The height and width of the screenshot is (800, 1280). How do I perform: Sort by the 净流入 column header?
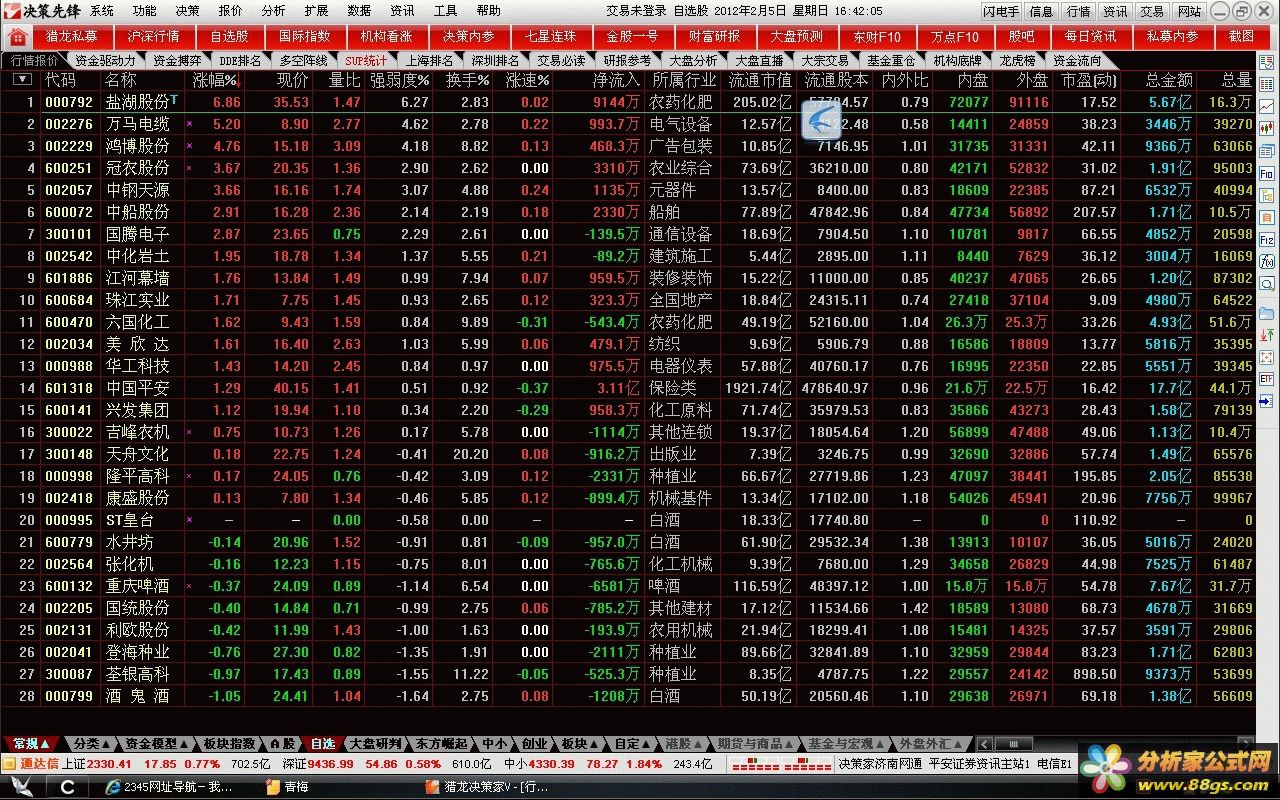click(616, 79)
